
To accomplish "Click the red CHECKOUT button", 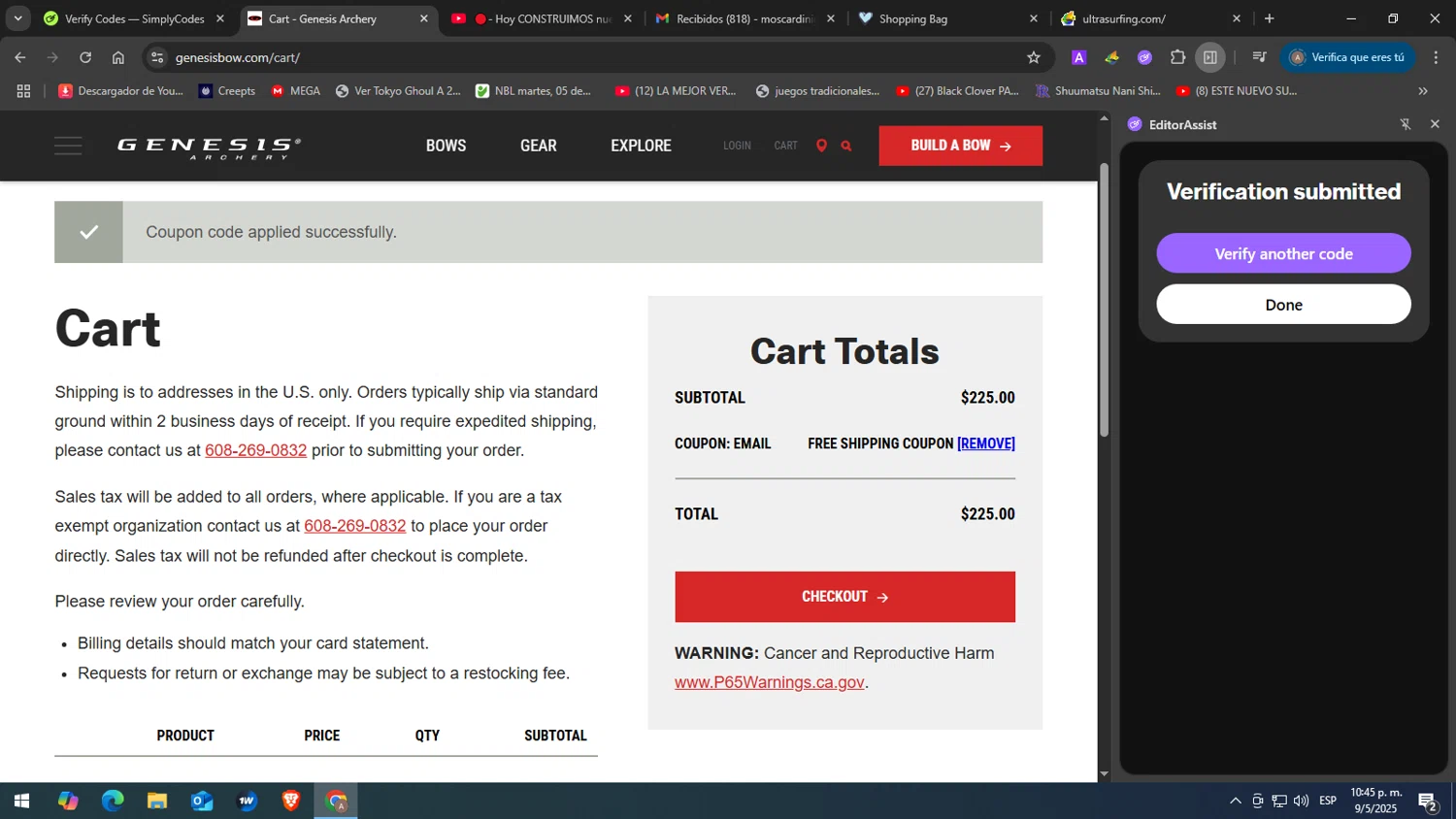I will click(844, 597).
